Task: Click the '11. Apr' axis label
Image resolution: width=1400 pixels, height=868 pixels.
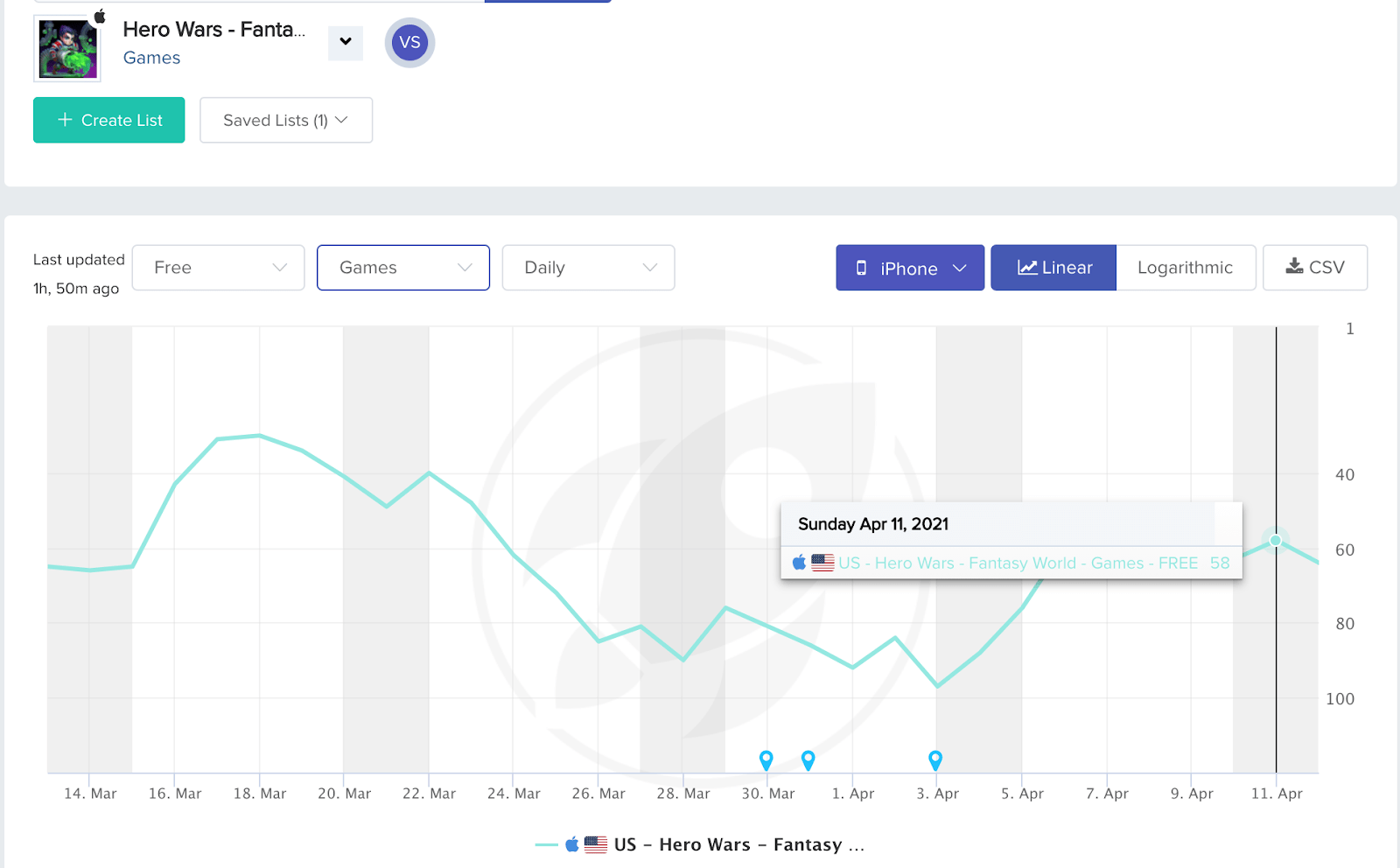Action: 1277,794
